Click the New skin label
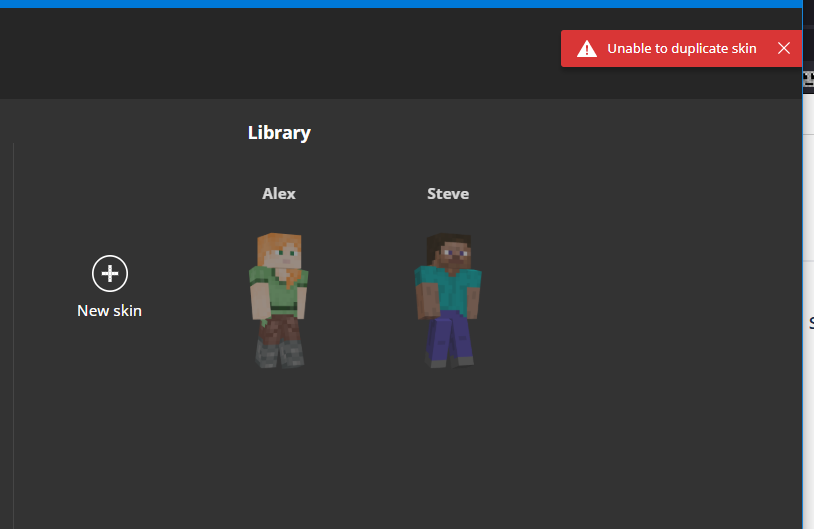Viewport: 814px width, 529px height. click(x=110, y=310)
